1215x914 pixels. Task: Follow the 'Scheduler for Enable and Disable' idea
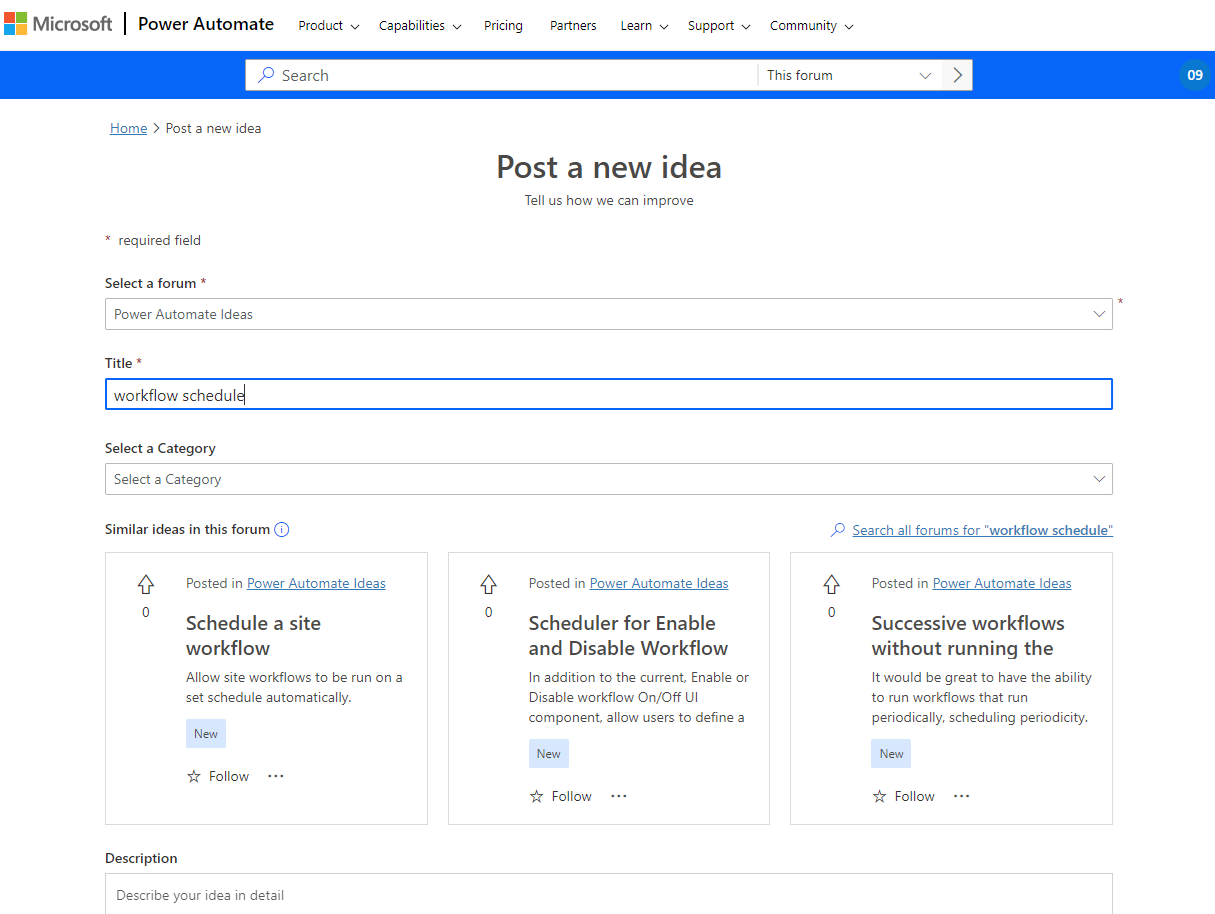561,796
